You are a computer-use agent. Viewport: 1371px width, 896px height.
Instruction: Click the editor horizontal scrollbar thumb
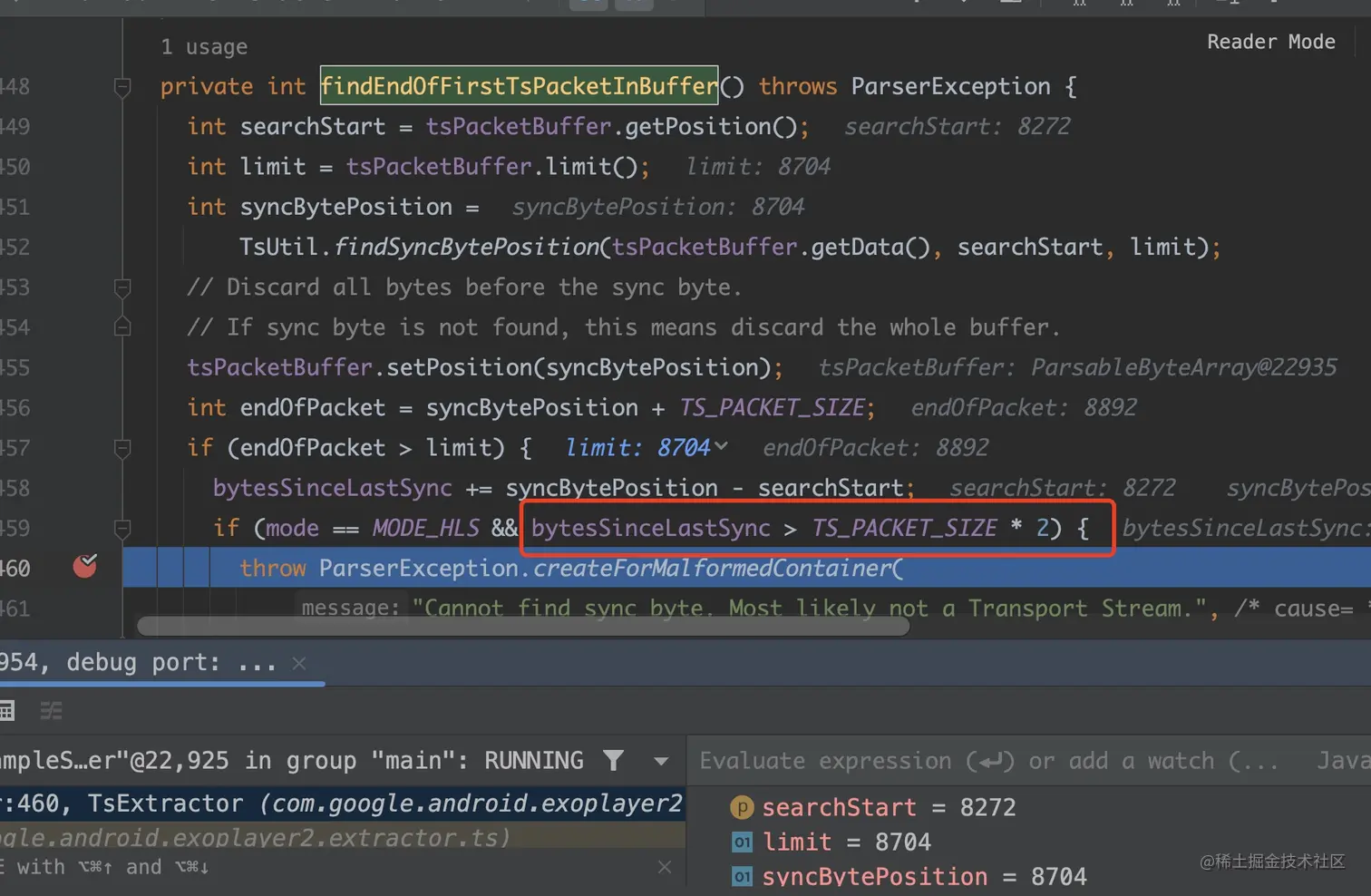523,626
